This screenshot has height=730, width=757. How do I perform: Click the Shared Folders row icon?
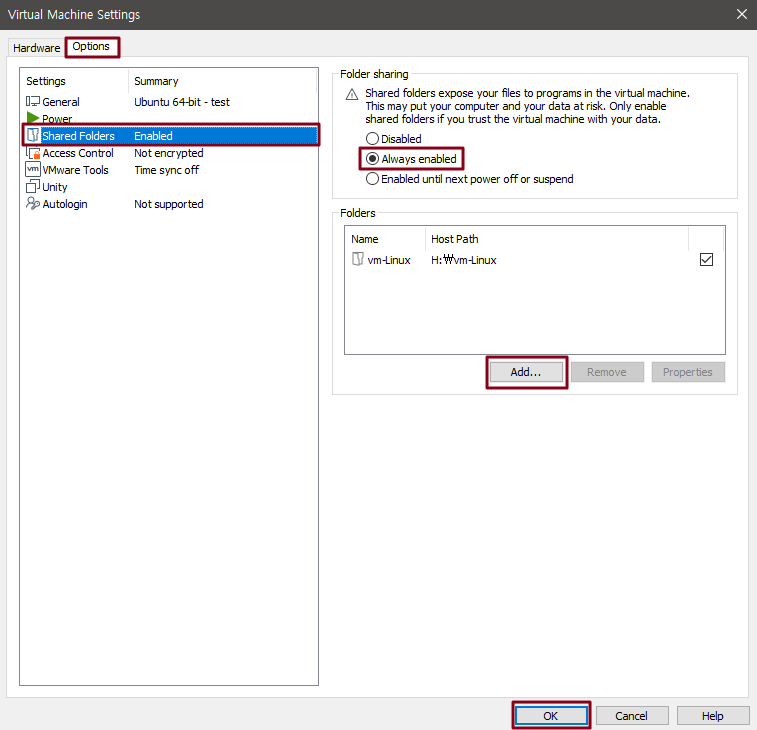click(33, 135)
